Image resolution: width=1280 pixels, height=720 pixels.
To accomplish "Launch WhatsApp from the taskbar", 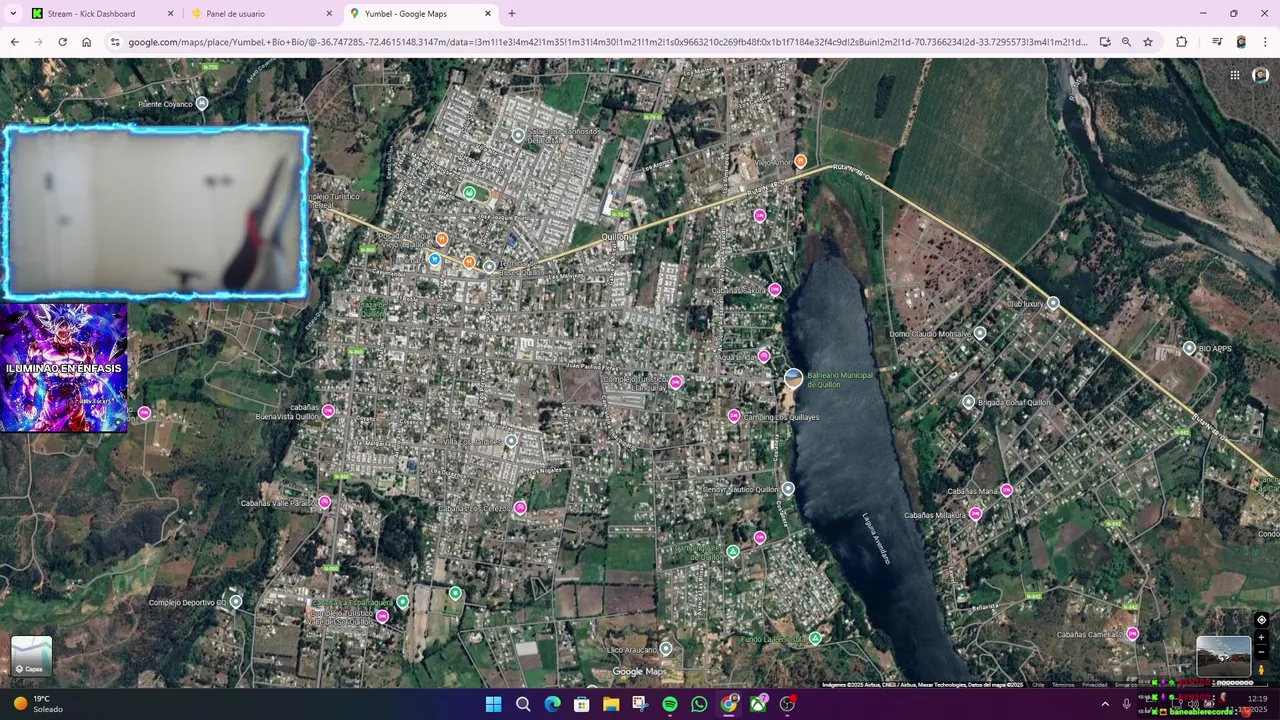I will [x=699, y=704].
